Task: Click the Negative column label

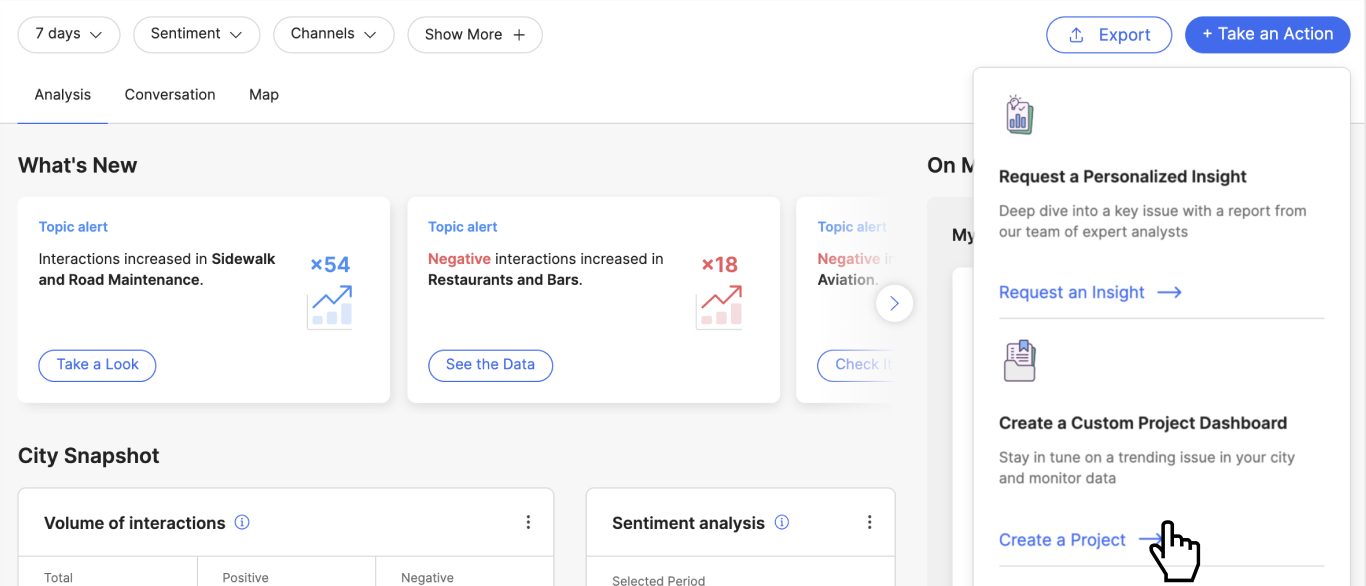Action: tap(427, 577)
